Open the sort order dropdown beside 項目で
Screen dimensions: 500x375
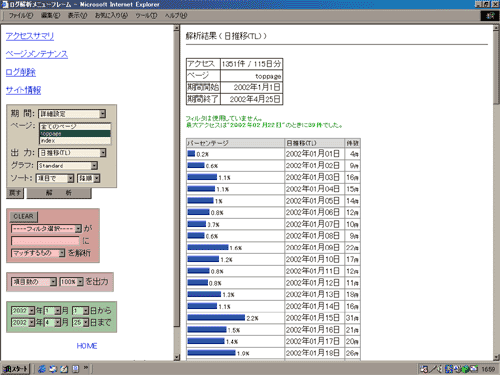(88, 178)
